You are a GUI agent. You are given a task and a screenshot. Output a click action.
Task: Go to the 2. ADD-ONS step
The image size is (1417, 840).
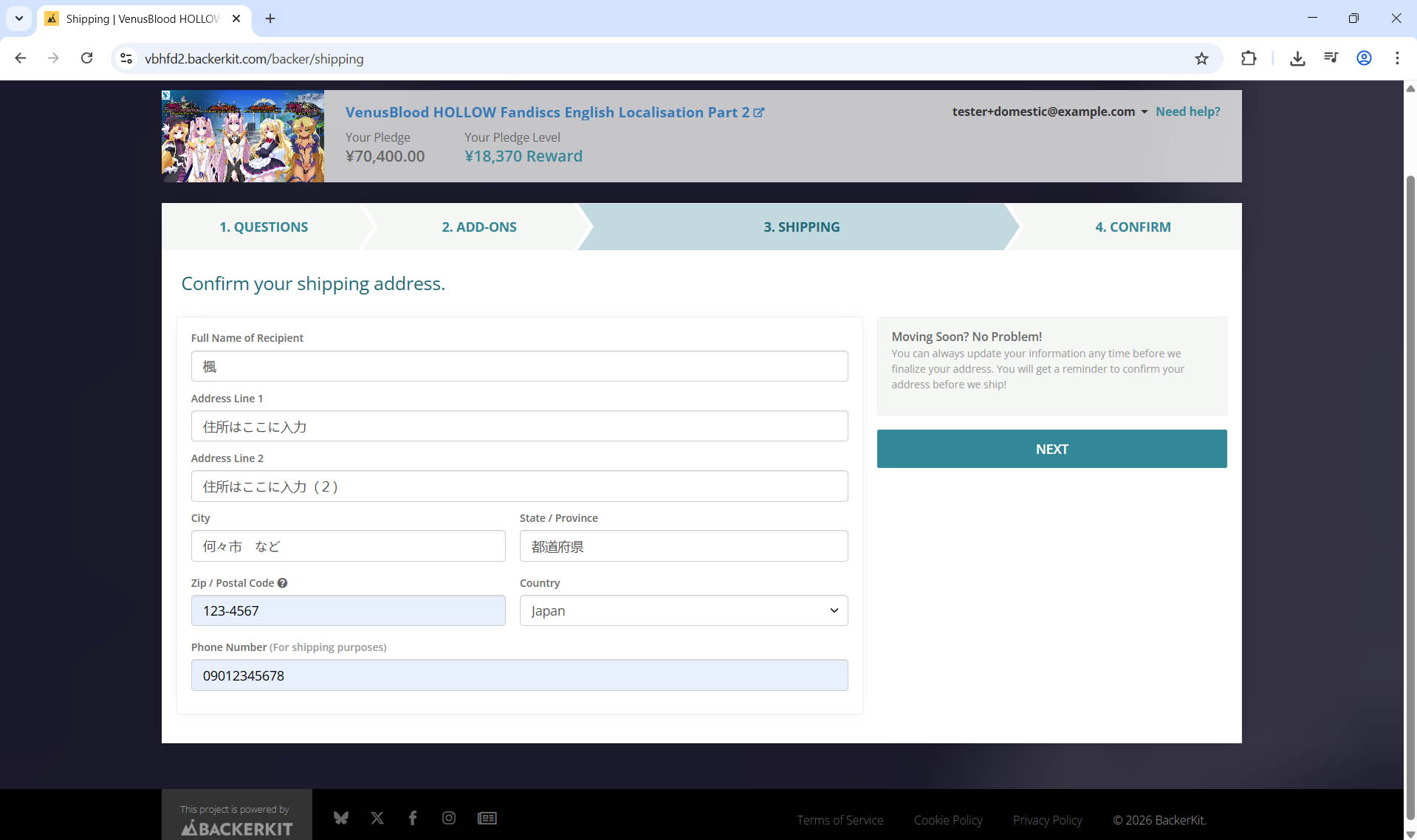pos(478,227)
